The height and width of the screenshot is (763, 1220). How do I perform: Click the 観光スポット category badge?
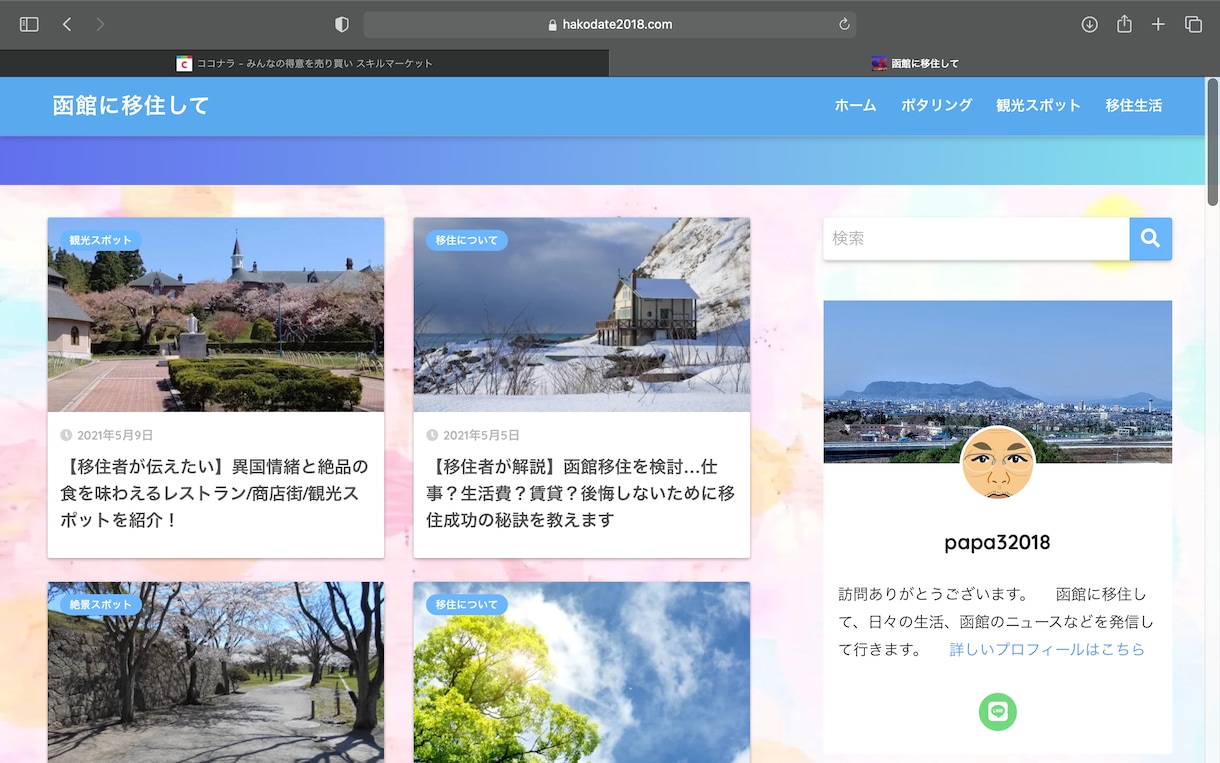click(100, 240)
